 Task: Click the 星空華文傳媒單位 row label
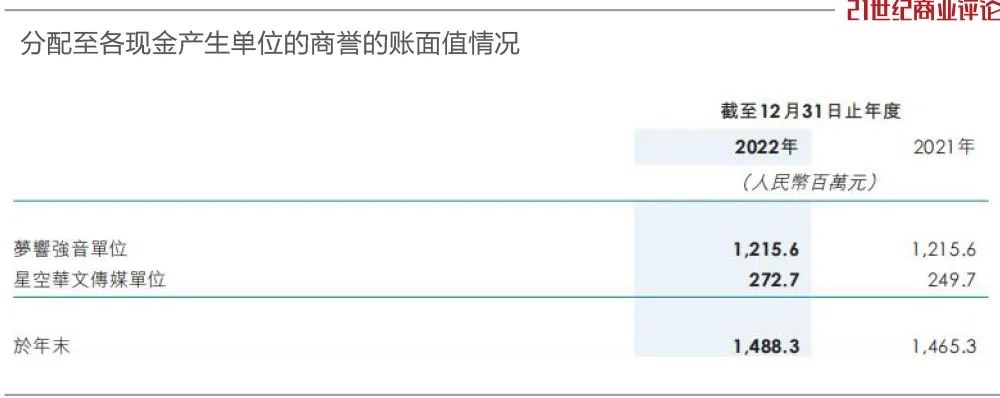89,279
